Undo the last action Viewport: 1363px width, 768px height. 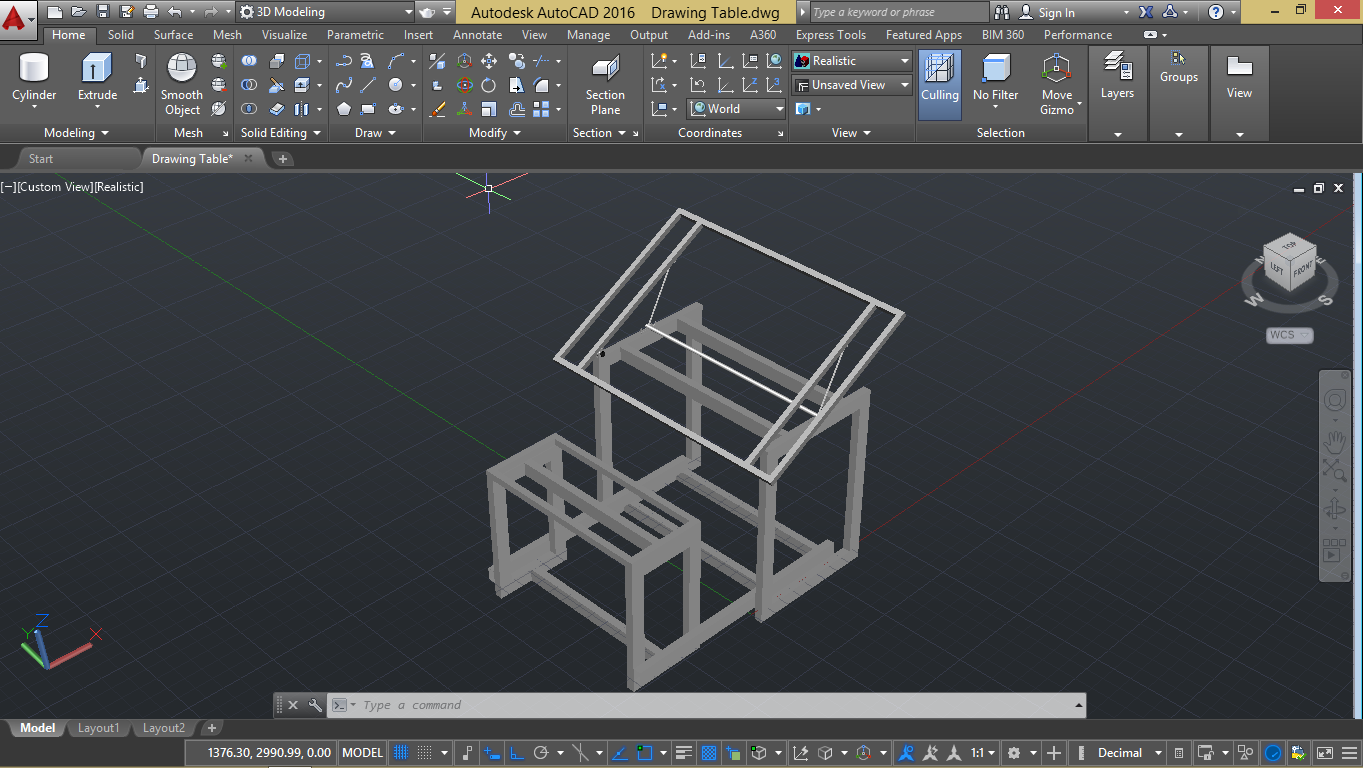(x=175, y=12)
